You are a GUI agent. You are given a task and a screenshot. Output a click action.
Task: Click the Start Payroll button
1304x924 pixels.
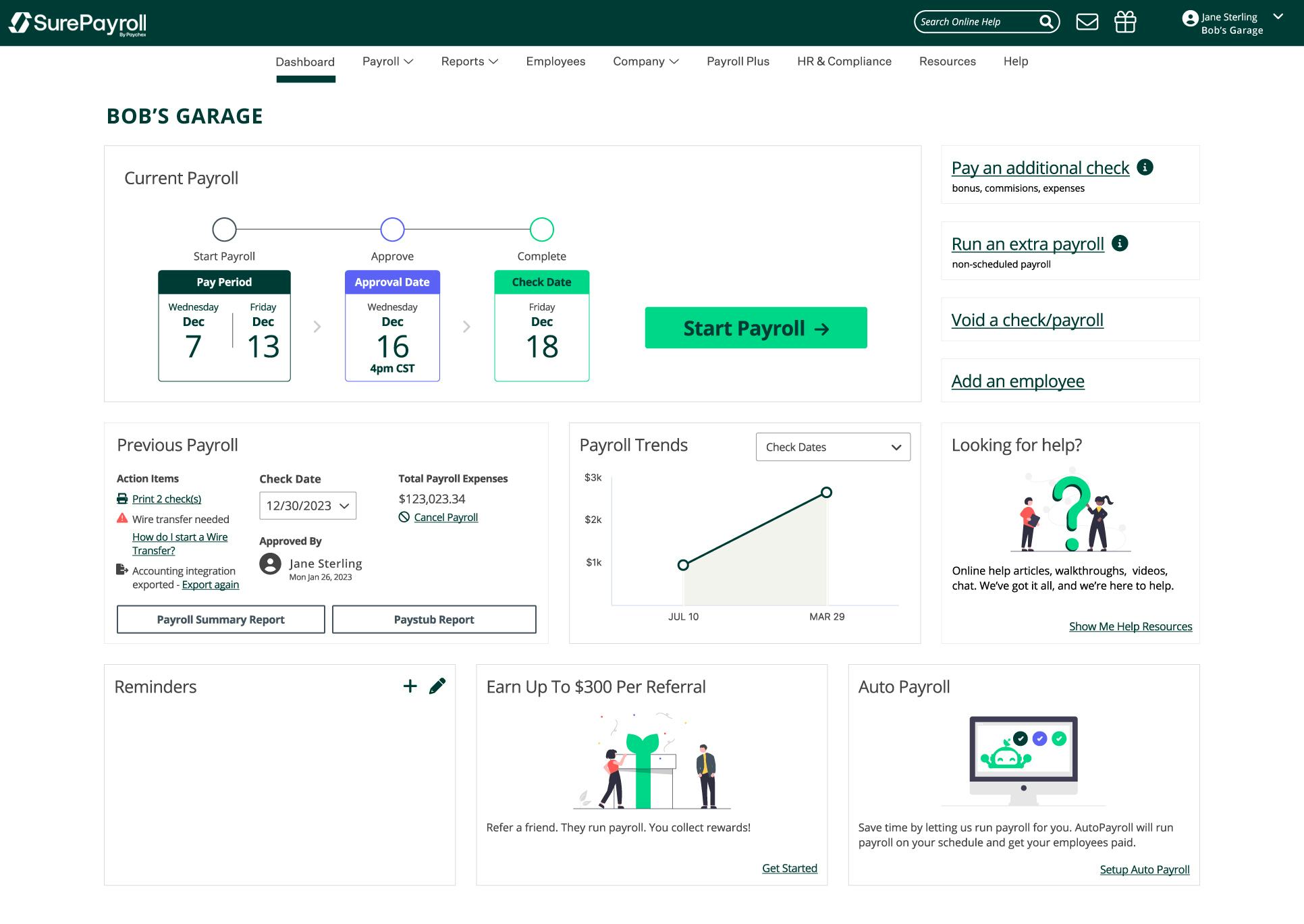tap(755, 328)
